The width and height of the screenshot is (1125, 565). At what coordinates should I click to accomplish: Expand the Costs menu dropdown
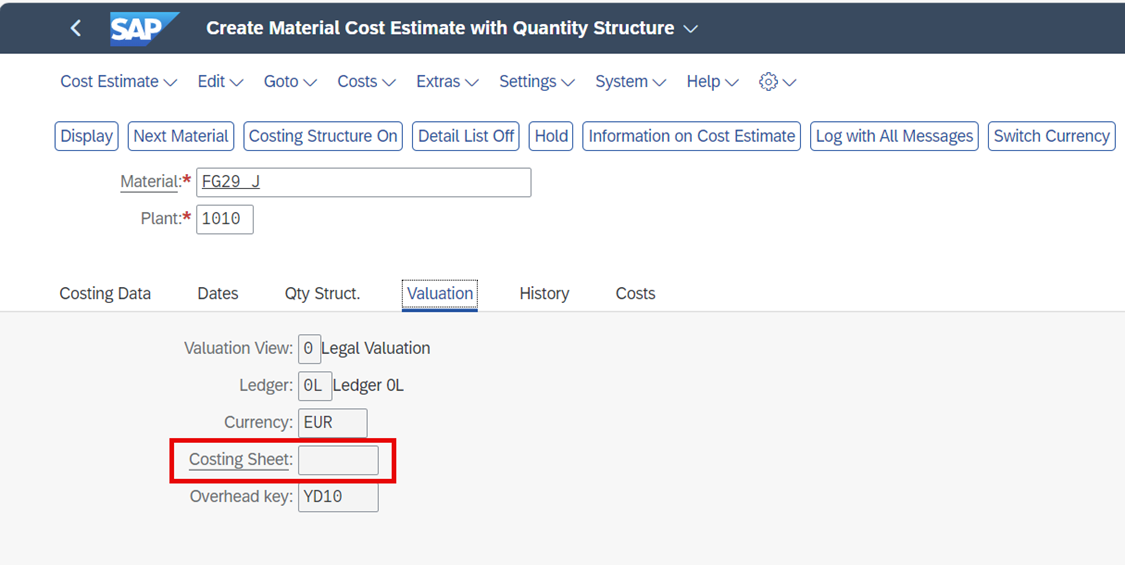click(x=367, y=82)
